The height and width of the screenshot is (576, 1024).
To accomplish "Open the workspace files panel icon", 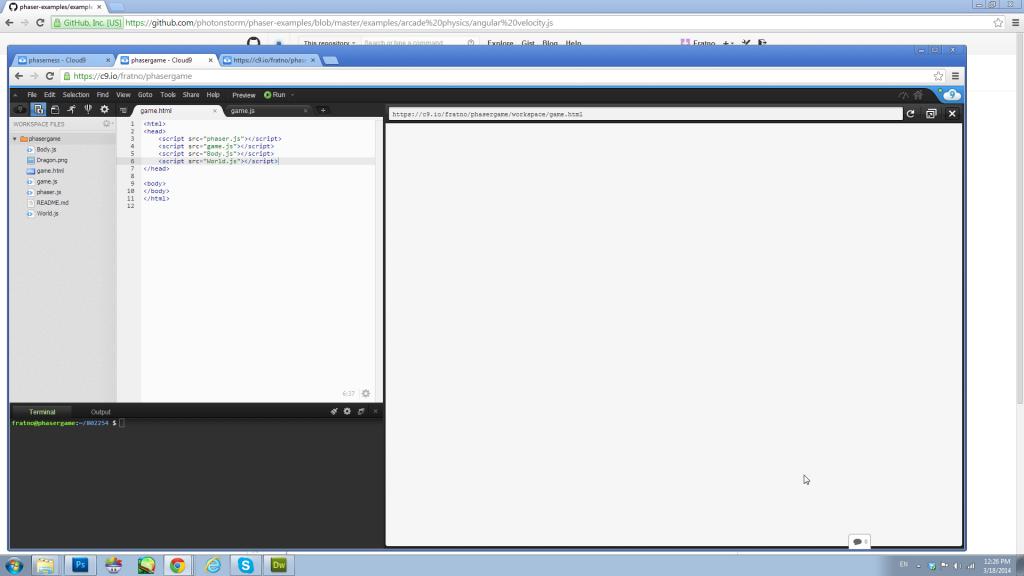I will point(38,109).
